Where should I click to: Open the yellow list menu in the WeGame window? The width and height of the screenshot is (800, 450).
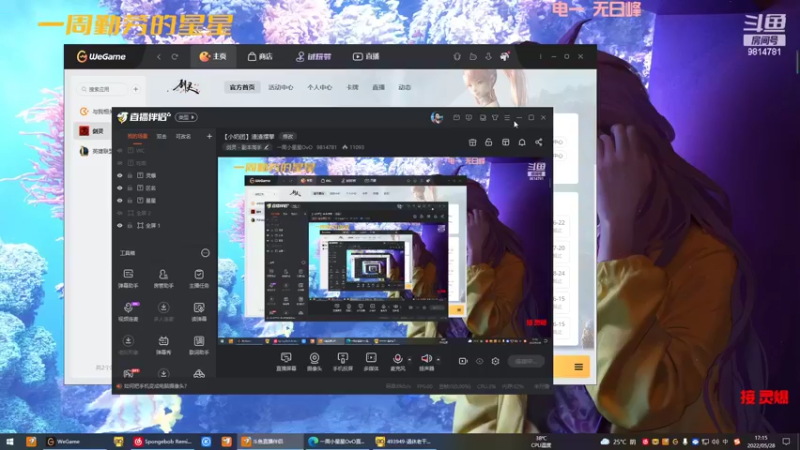[x=579, y=367]
